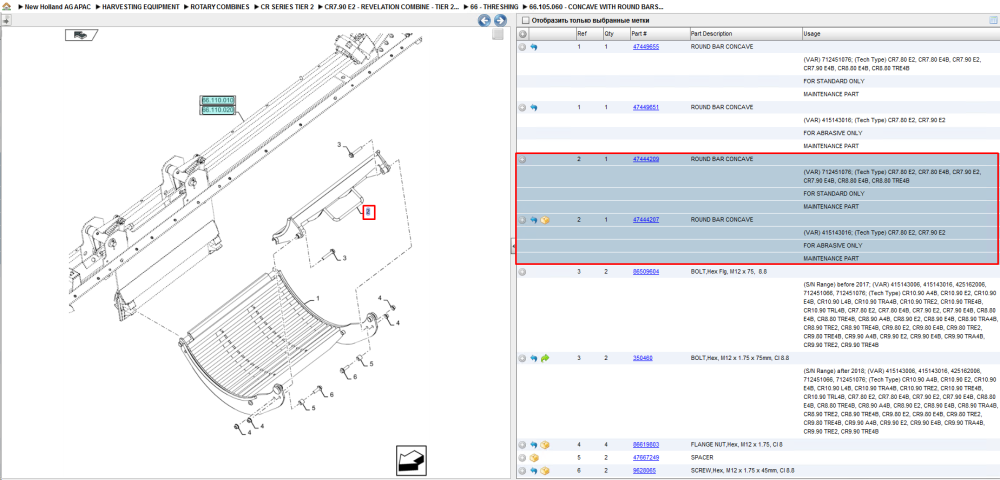Click the blue supersession arrow for 47449651
This screenshot has height=480, width=1000.
(x=534, y=108)
